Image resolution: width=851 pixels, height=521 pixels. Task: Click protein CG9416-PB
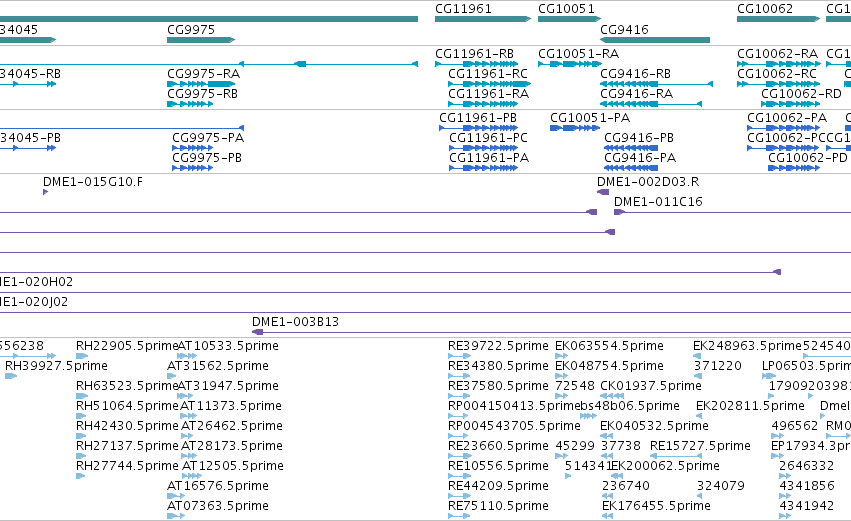[631, 148]
